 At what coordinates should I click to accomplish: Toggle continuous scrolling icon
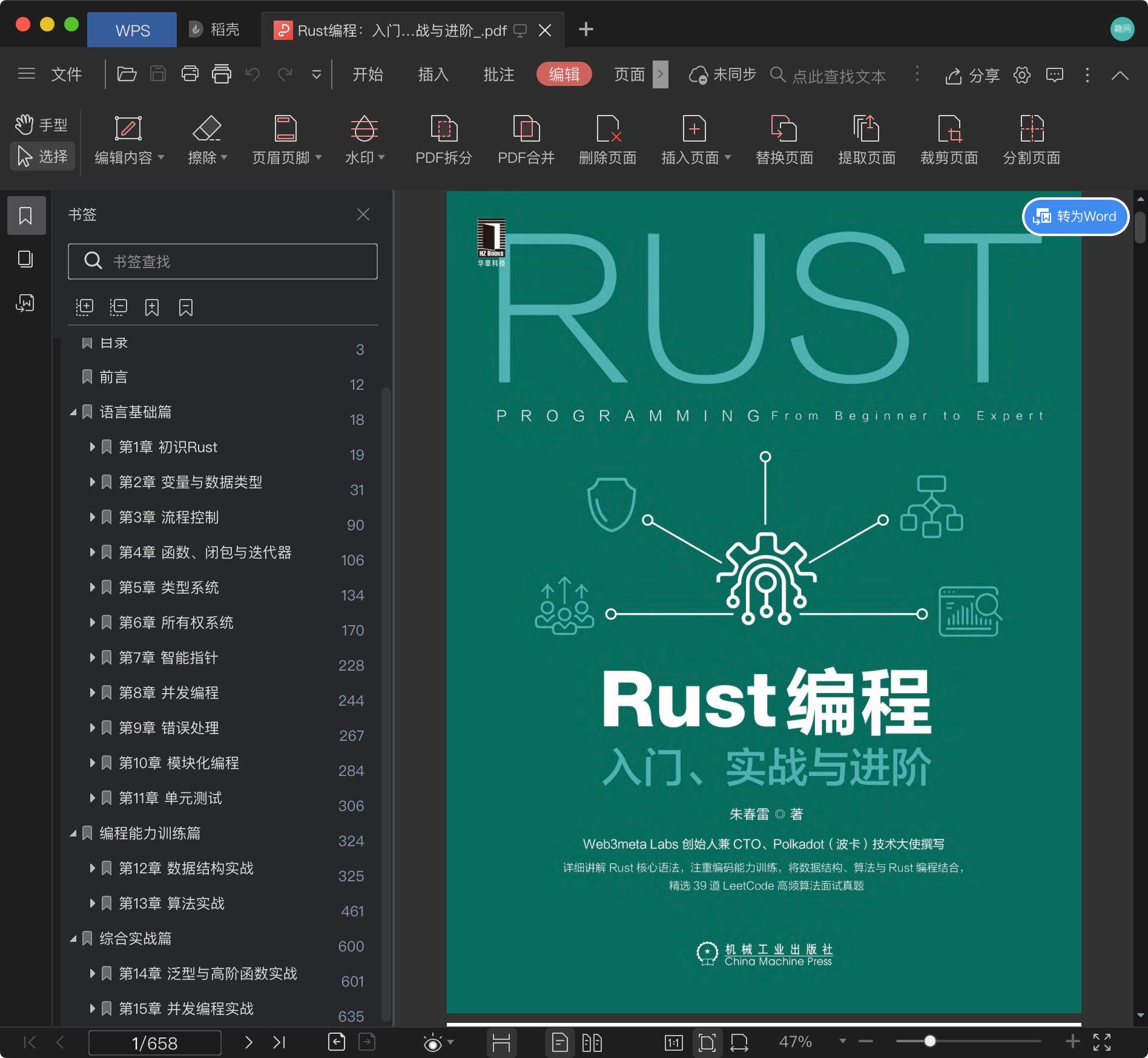(501, 1042)
